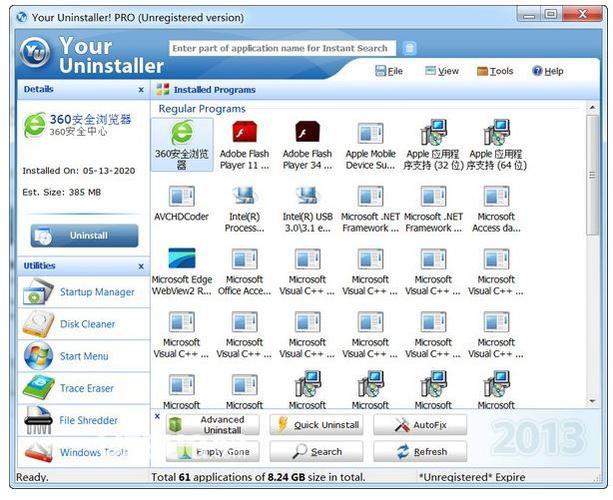The width and height of the screenshot is (613, 500).
Task: Click the '*Unregistered* Expire' status text
Action: (472, 477)
